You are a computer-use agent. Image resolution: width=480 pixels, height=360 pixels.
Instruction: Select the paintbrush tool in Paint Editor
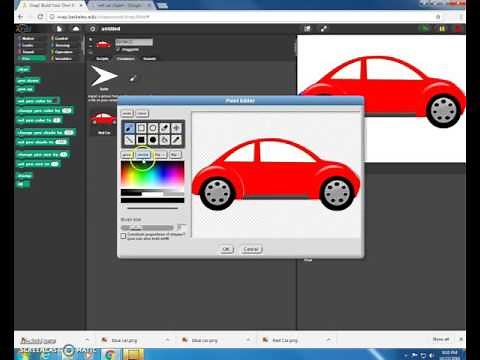click(x=129, y=128)
